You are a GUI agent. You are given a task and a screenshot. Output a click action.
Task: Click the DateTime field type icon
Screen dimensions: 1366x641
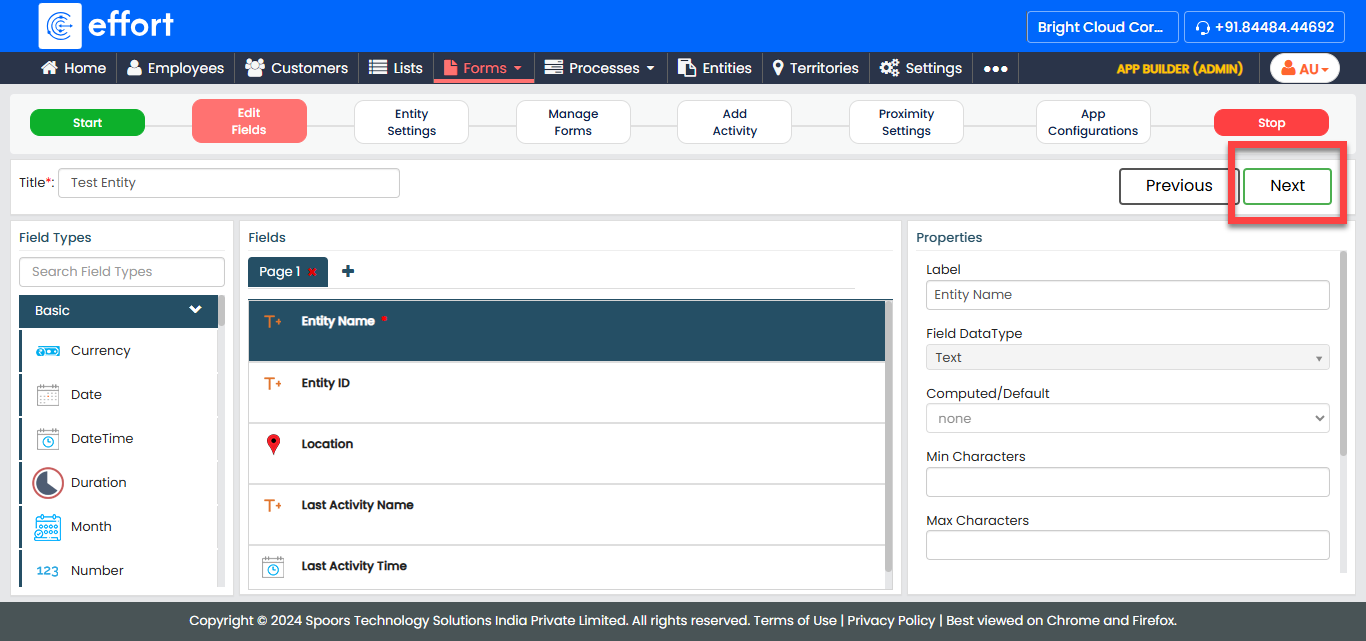point(47,439)
